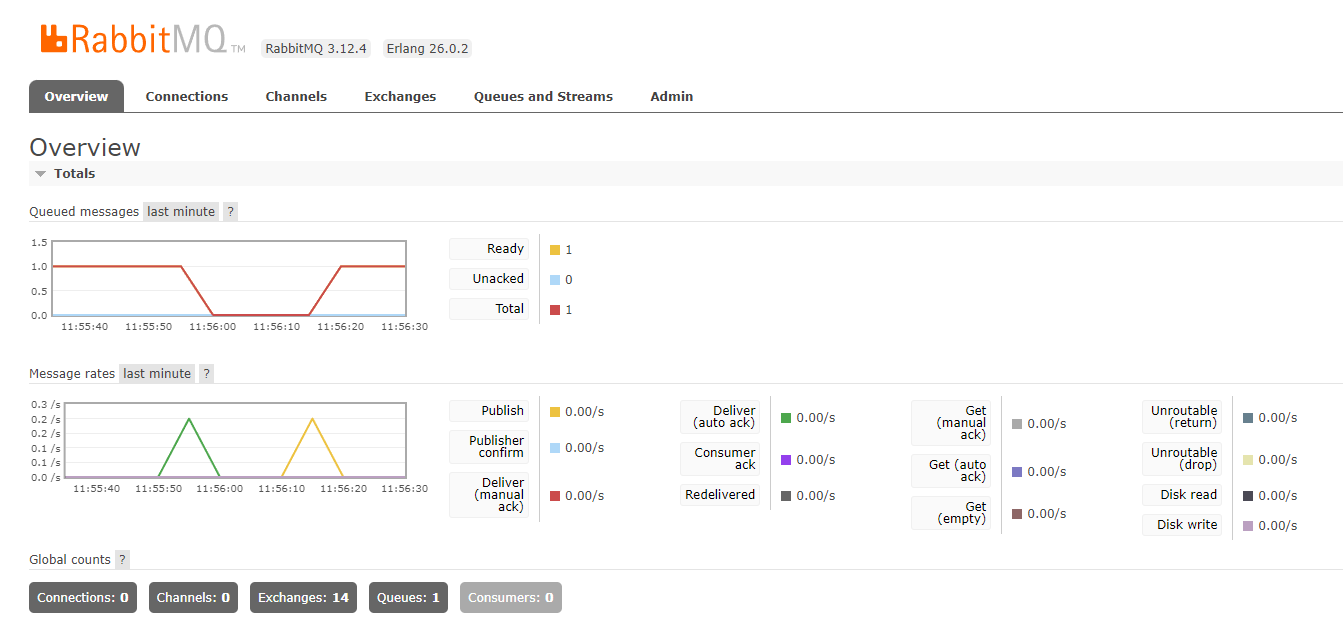This screenshot has width=1343, height=626.
Task: Click the Unacked label
Action: click(489, 279)
